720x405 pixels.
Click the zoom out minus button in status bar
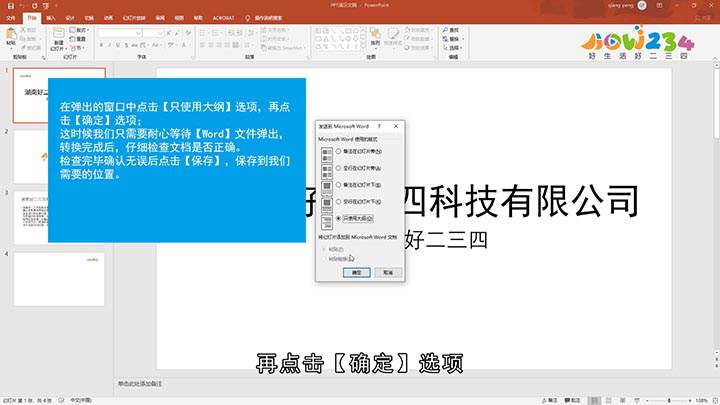coord(647,400)
